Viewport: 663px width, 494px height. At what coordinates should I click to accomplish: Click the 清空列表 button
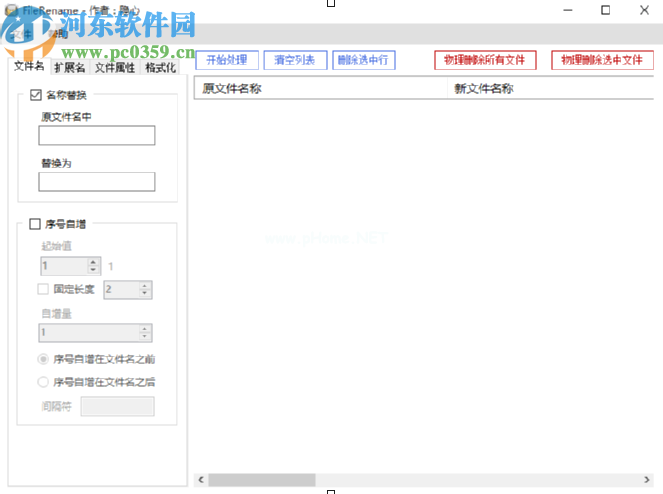[295, 60]
